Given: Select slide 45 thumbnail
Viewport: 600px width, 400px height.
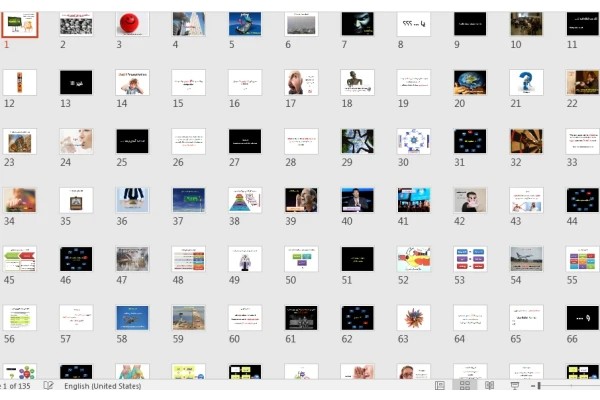Looking at the screenshot, I should tap(20, 259).
